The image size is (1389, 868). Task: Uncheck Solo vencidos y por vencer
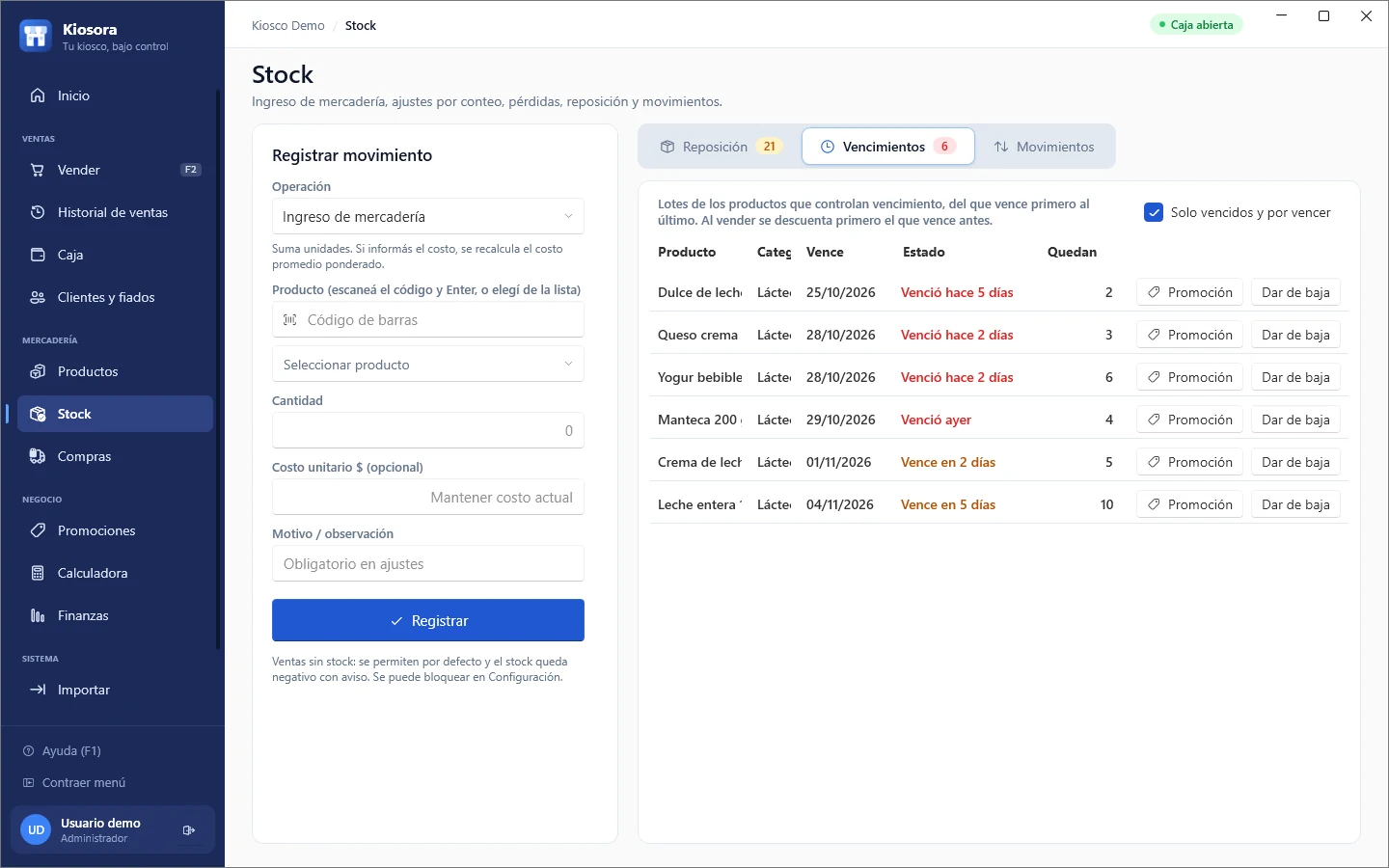point(1154,212)
